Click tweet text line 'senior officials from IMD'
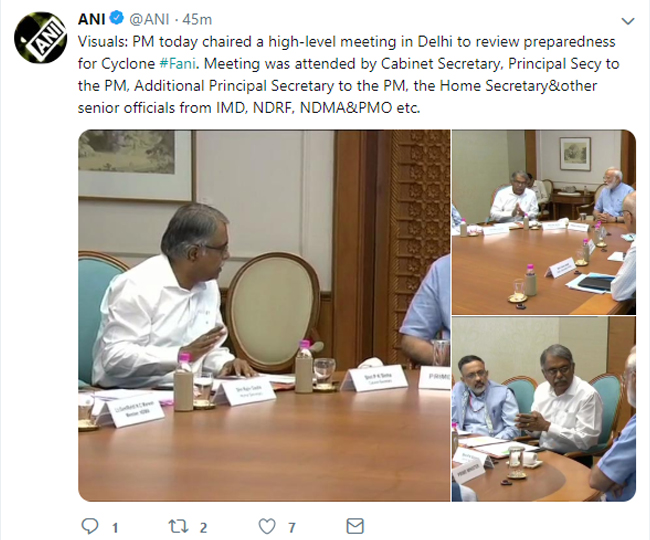This screenshot has width=650, height=540. click(x=249, y=108)
